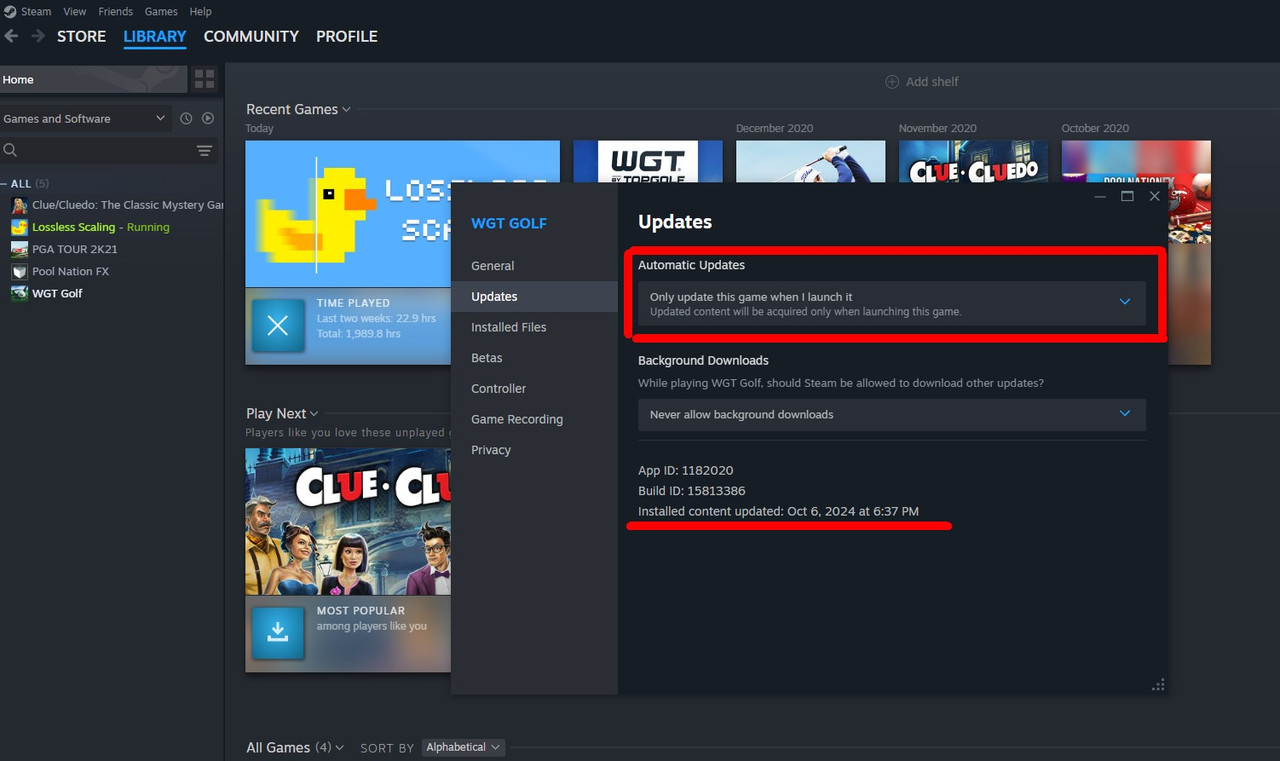Open the Help menu

[201, 12]
